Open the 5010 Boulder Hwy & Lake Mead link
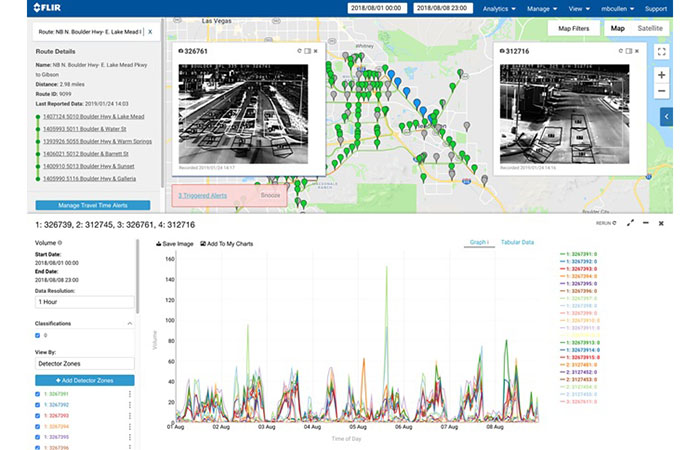700x450 pixels. pyautogui.click(x=93, y=117)
